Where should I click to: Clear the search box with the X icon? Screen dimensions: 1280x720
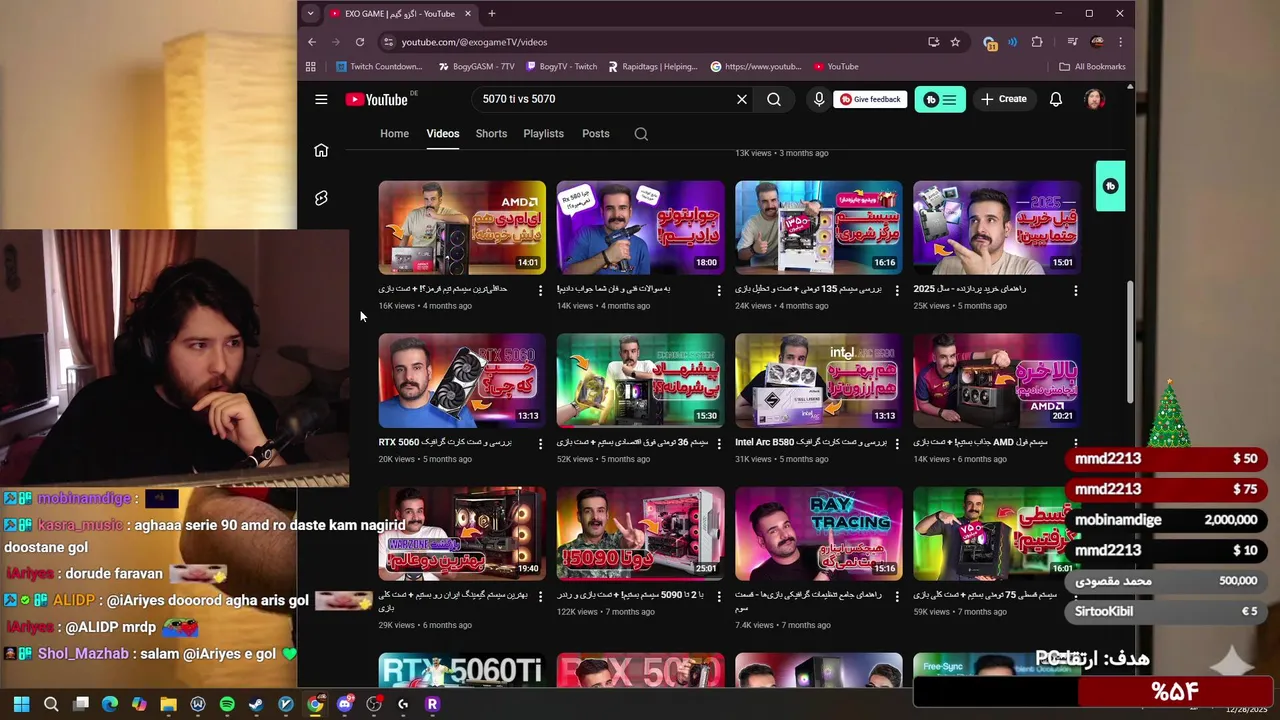coord(742,99)
